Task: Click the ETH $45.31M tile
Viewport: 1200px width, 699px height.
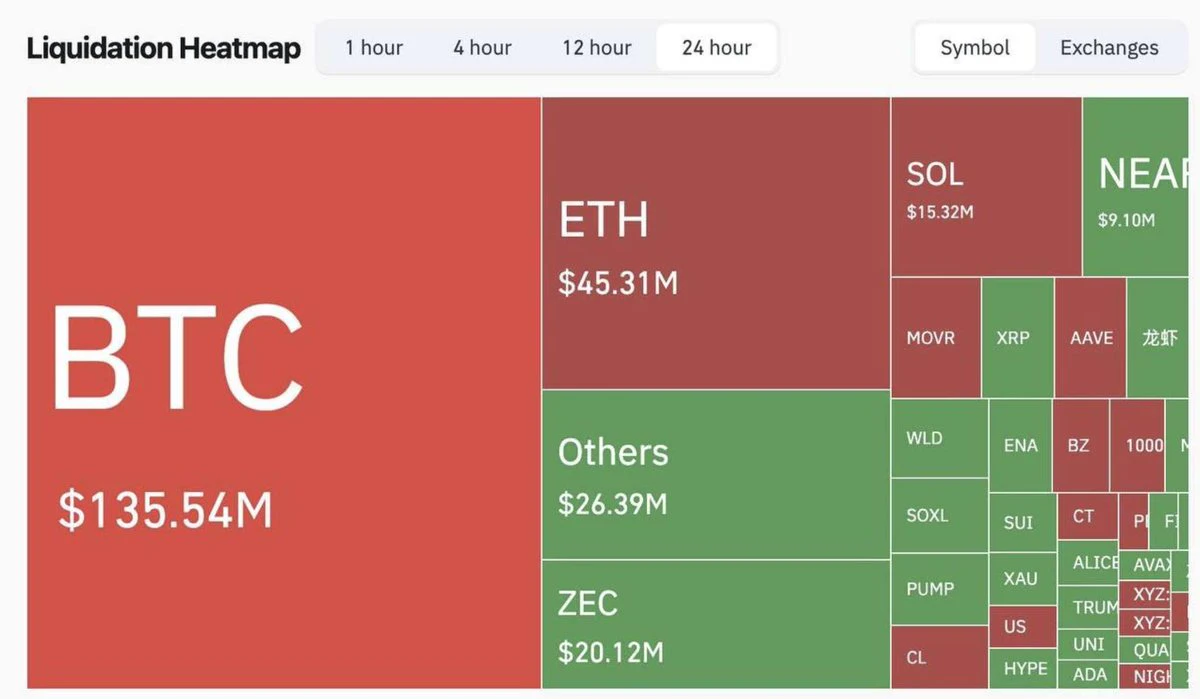Action: click(x=716, y=243)
